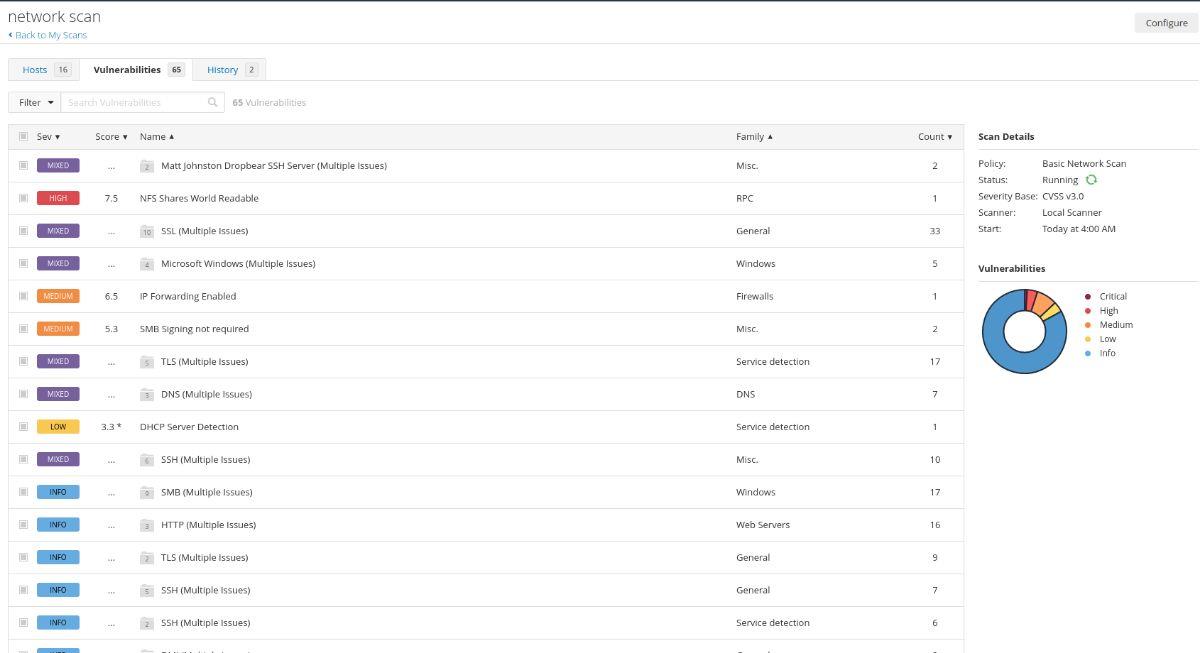Focus the Search Vulnerabilities field
Screen dimensions: 1200x653
pyautogui.click(x=135, y=102)
